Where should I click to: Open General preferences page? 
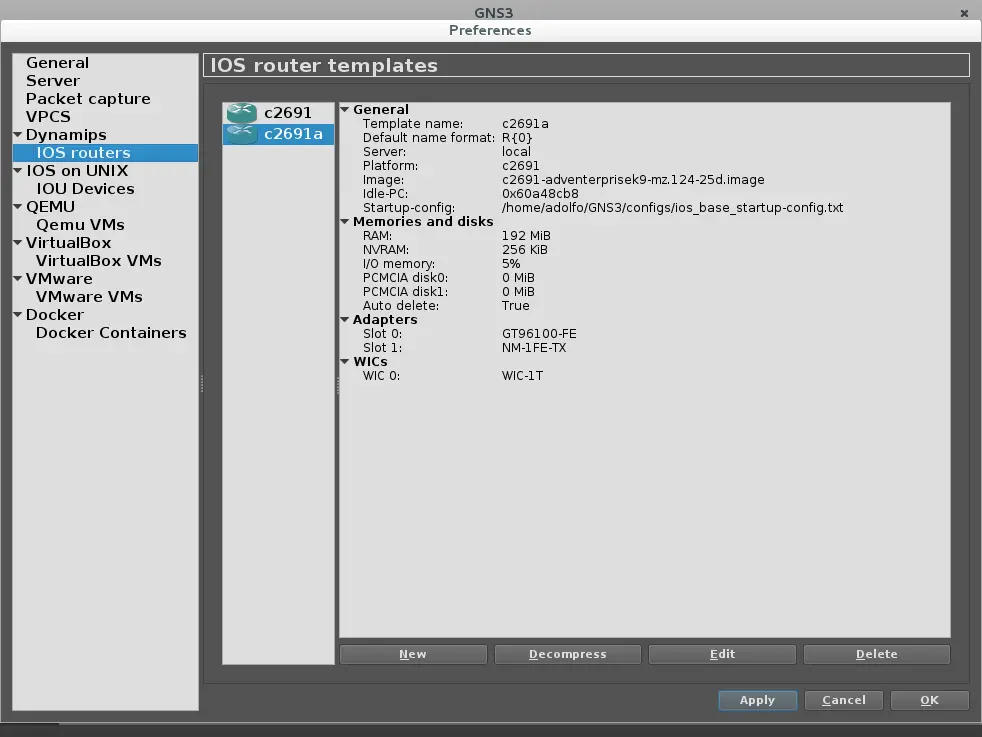pyautogui.click(x=58, y=63)
